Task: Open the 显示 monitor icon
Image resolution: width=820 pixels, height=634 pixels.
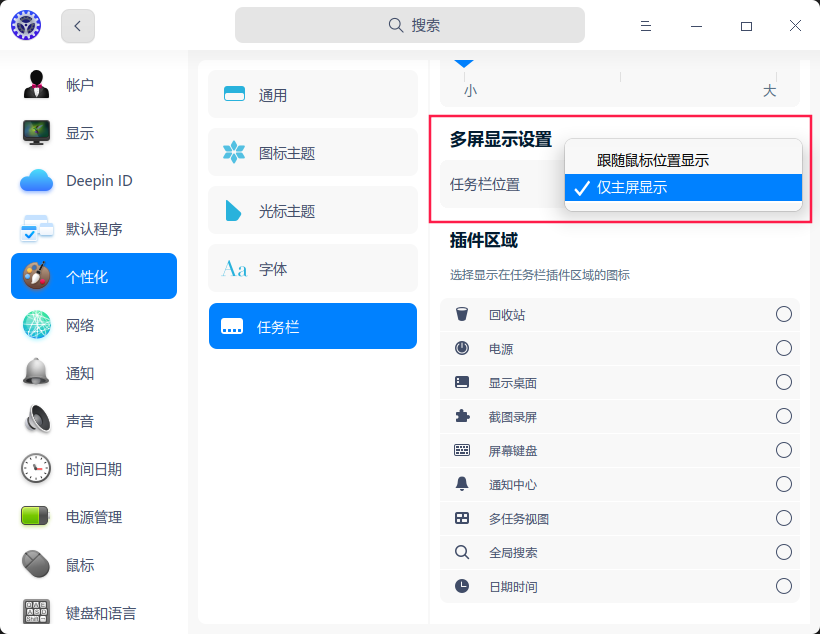Action: click(x=36, y=133)
